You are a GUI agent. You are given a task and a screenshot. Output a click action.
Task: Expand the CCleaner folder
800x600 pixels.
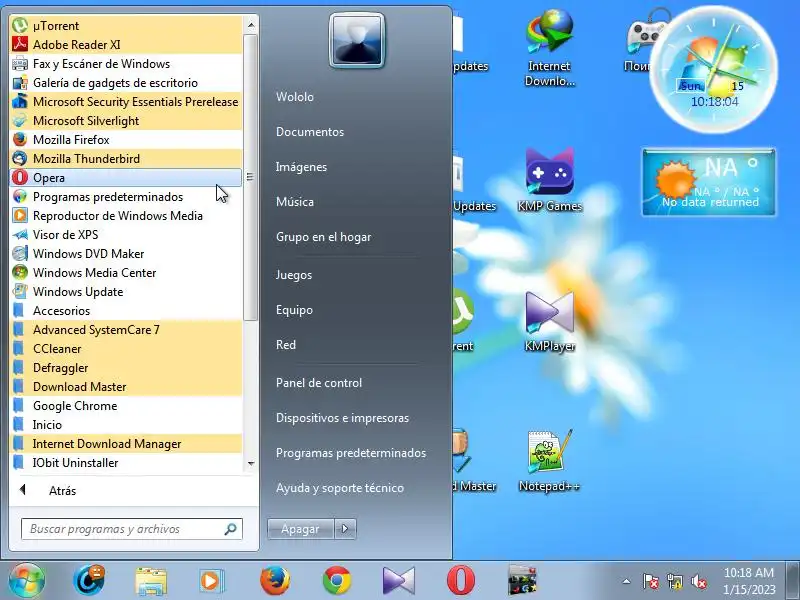pyautogui.click(x=126, y=348)
